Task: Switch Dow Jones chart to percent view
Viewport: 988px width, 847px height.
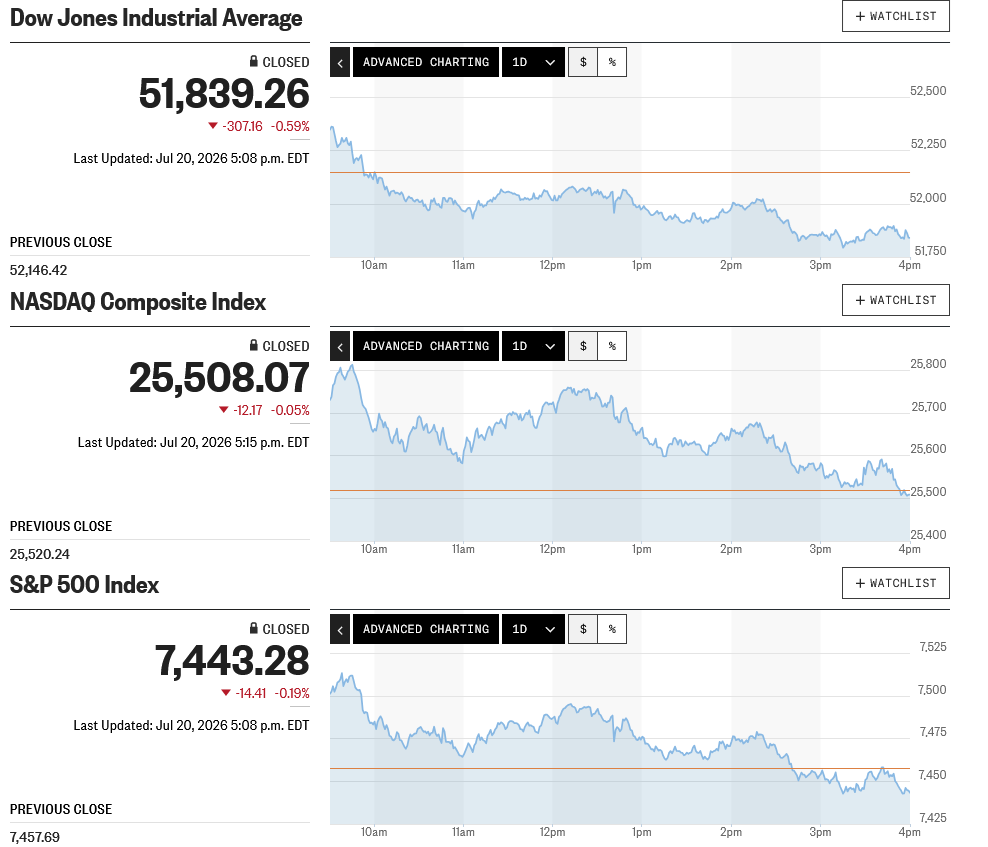Action: [x=612, y=62]
